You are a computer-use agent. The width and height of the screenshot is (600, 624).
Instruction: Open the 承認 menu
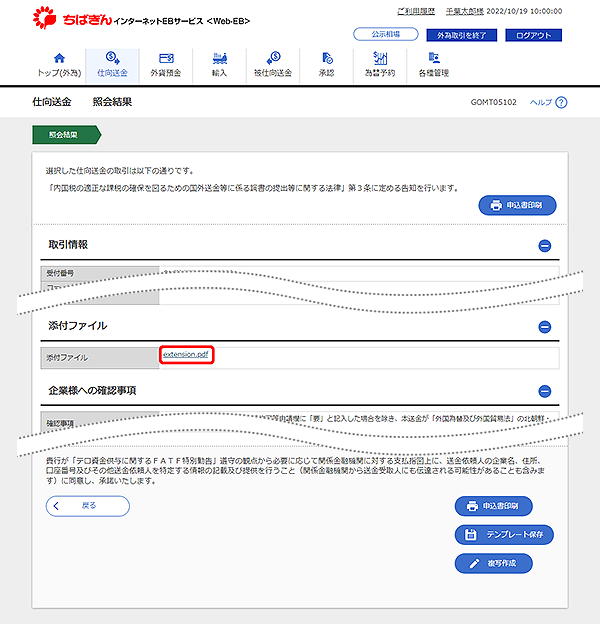coord(326,65)
